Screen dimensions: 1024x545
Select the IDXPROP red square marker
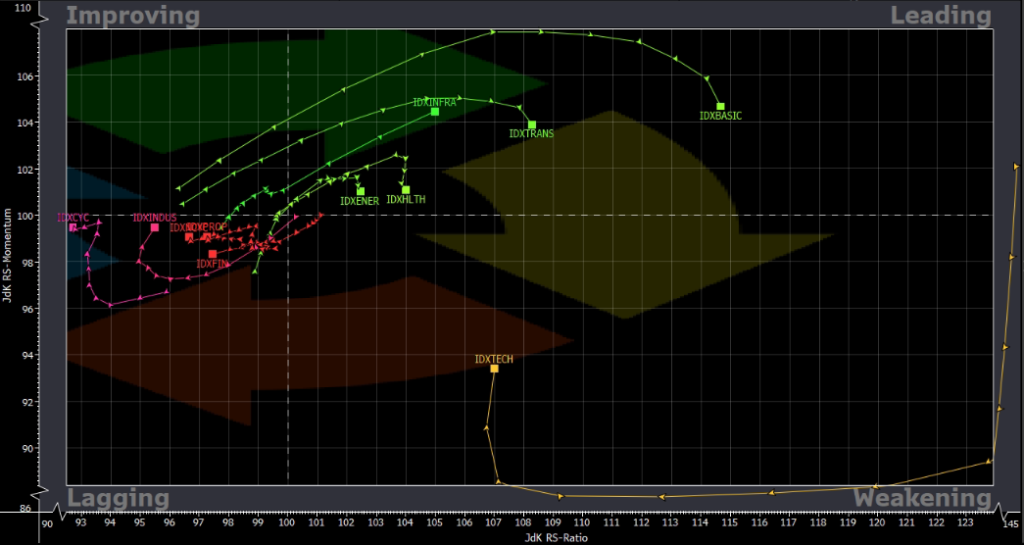[207, 236]
